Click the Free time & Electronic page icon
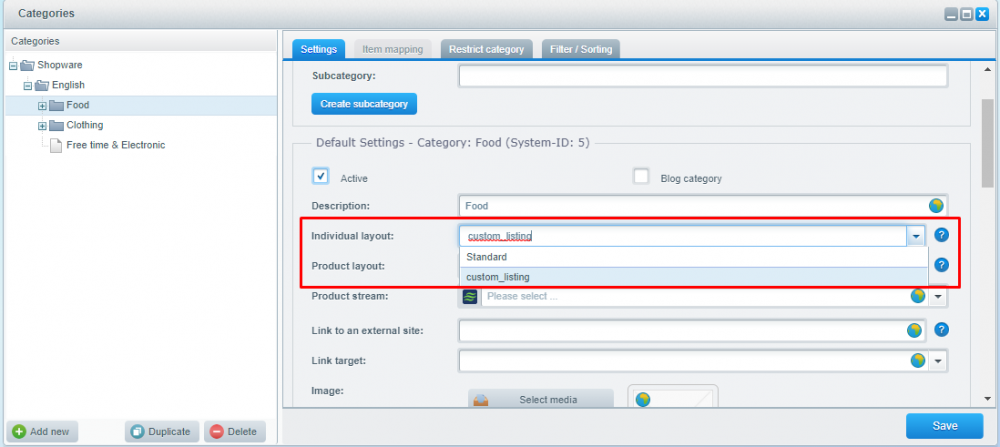The height and width of the screenshot is (447, 1000). (x=56, y=145)
